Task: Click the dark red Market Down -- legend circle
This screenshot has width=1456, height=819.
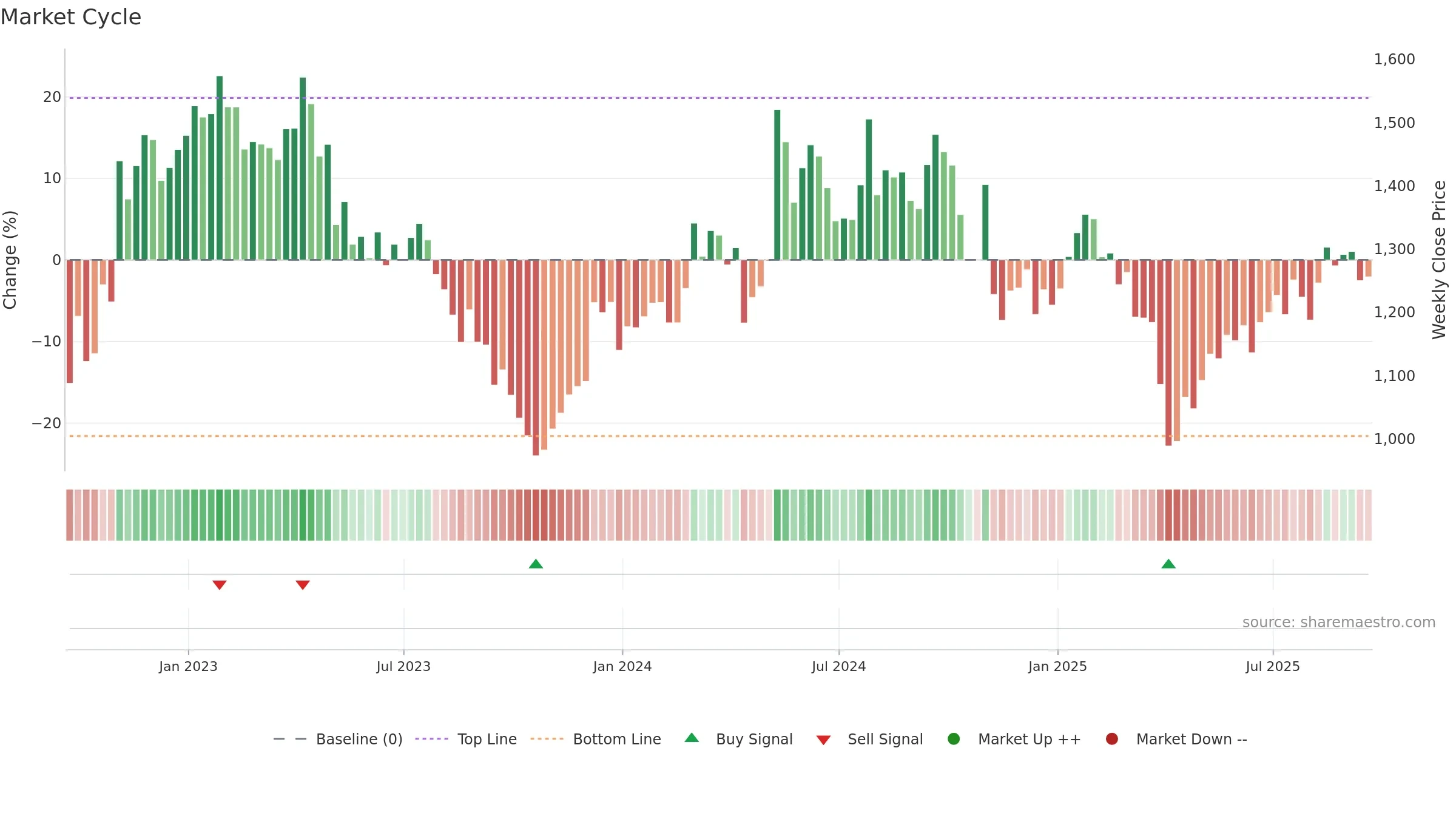Action: click(x=1112, y=739)
